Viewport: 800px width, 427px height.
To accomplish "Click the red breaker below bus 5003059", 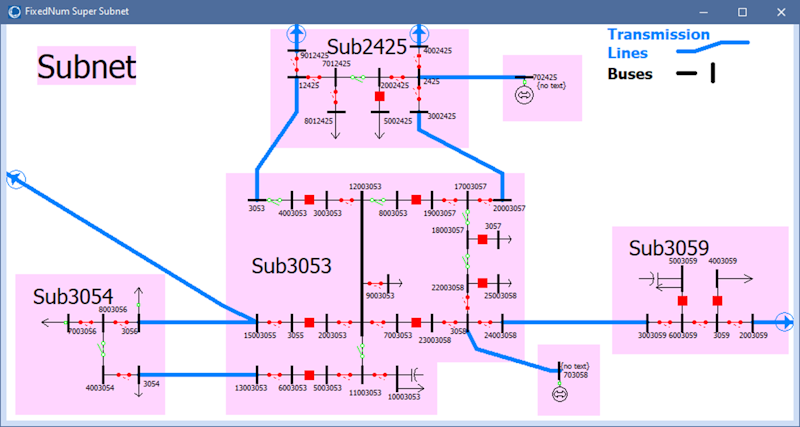I will (682, 300).
